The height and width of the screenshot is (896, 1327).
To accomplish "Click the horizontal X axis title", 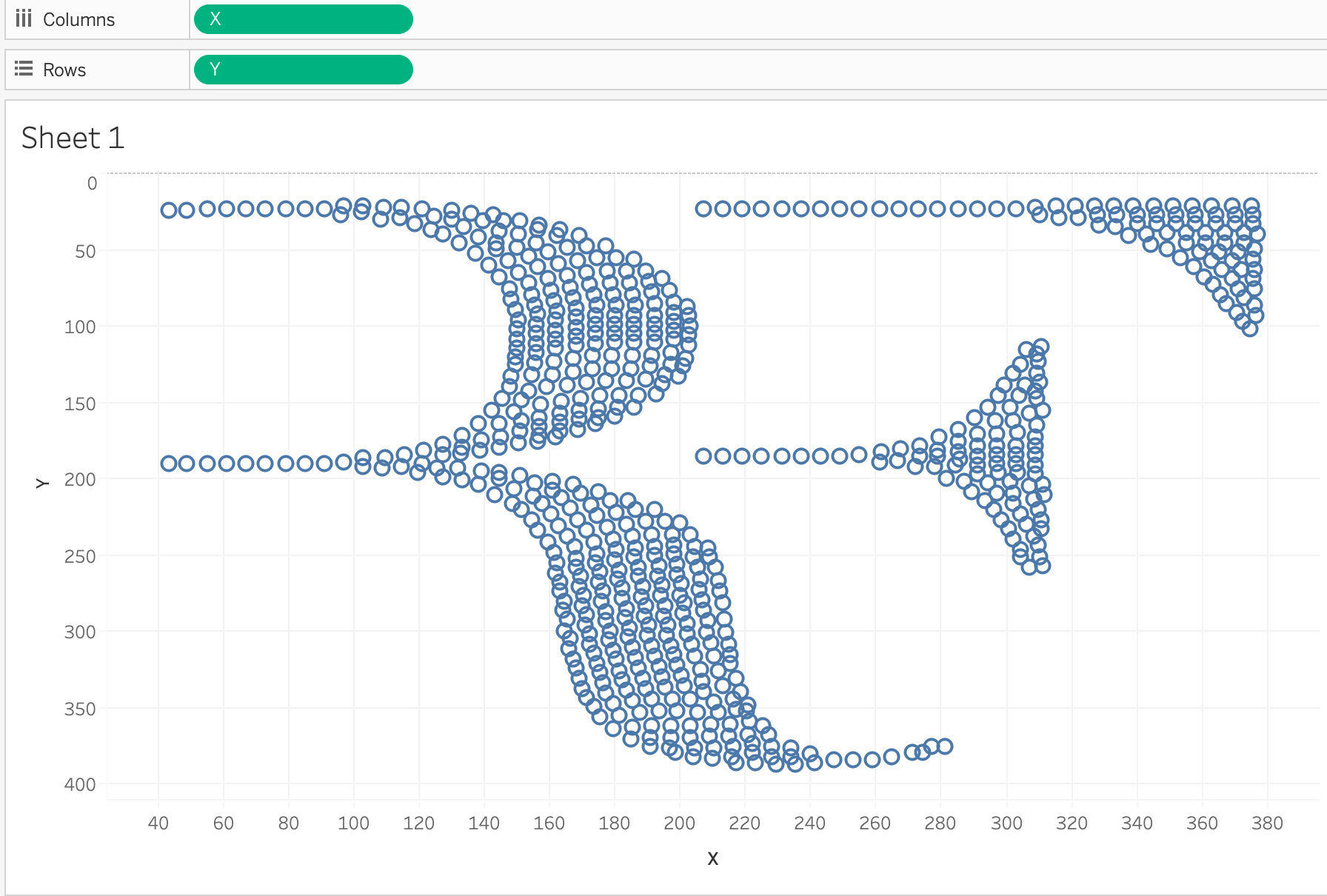I will (712, 858).
